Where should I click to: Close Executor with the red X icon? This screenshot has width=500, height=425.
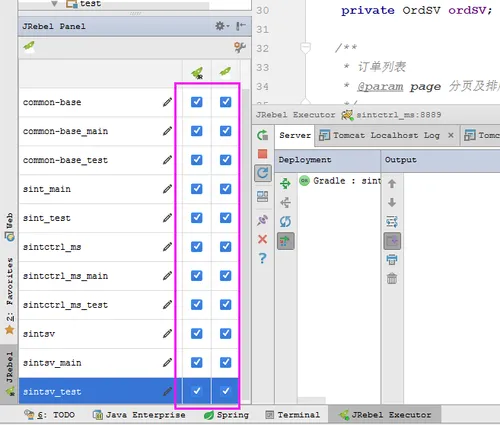263,239
